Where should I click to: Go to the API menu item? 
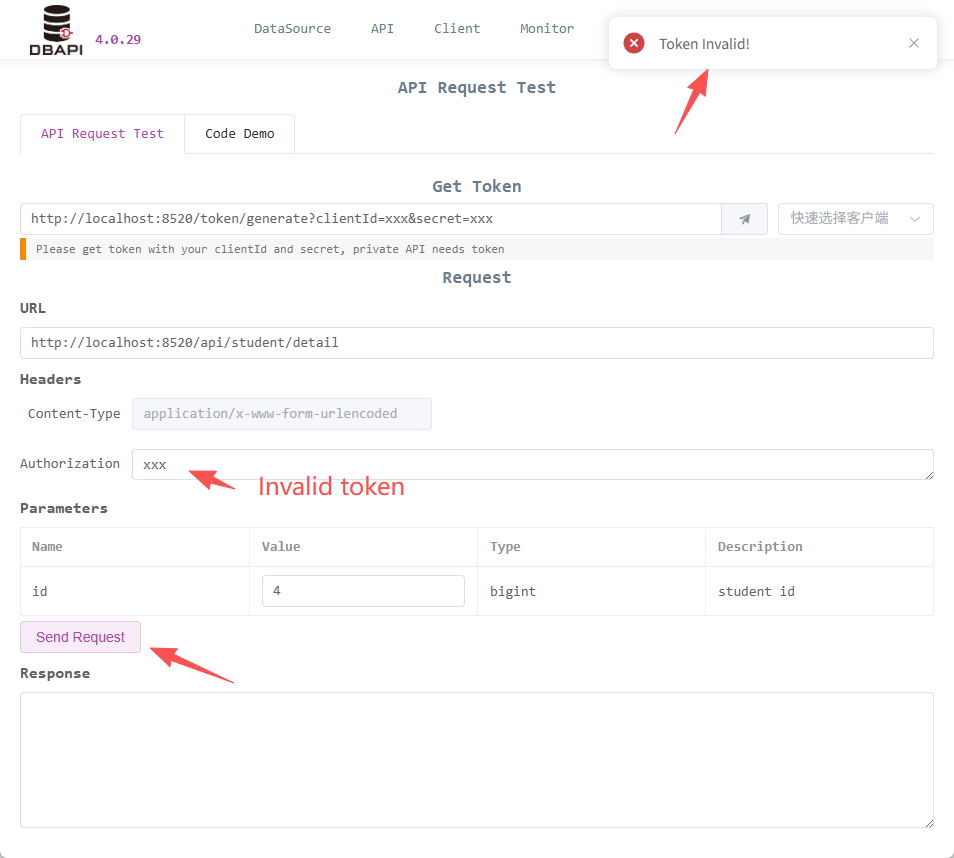[382, 29]
